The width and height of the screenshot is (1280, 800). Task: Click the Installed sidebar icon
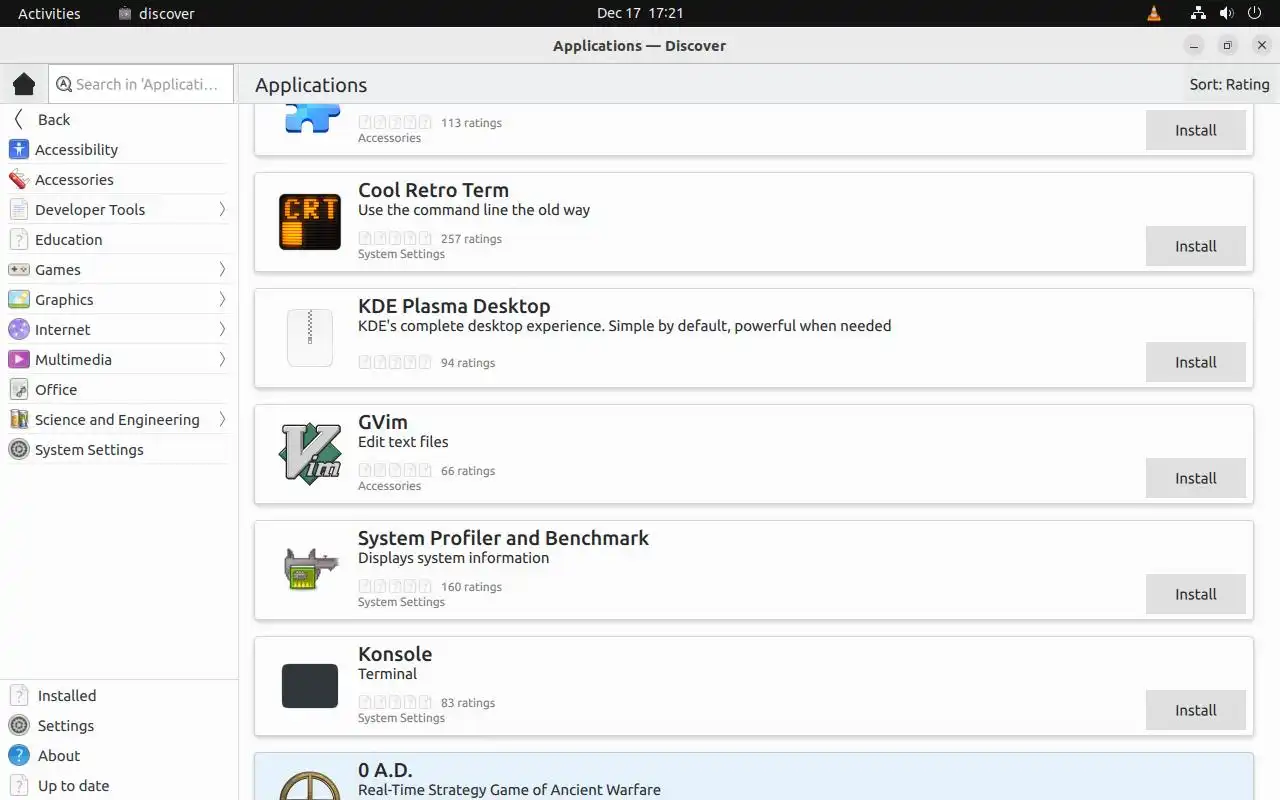[x=18, y=695]
